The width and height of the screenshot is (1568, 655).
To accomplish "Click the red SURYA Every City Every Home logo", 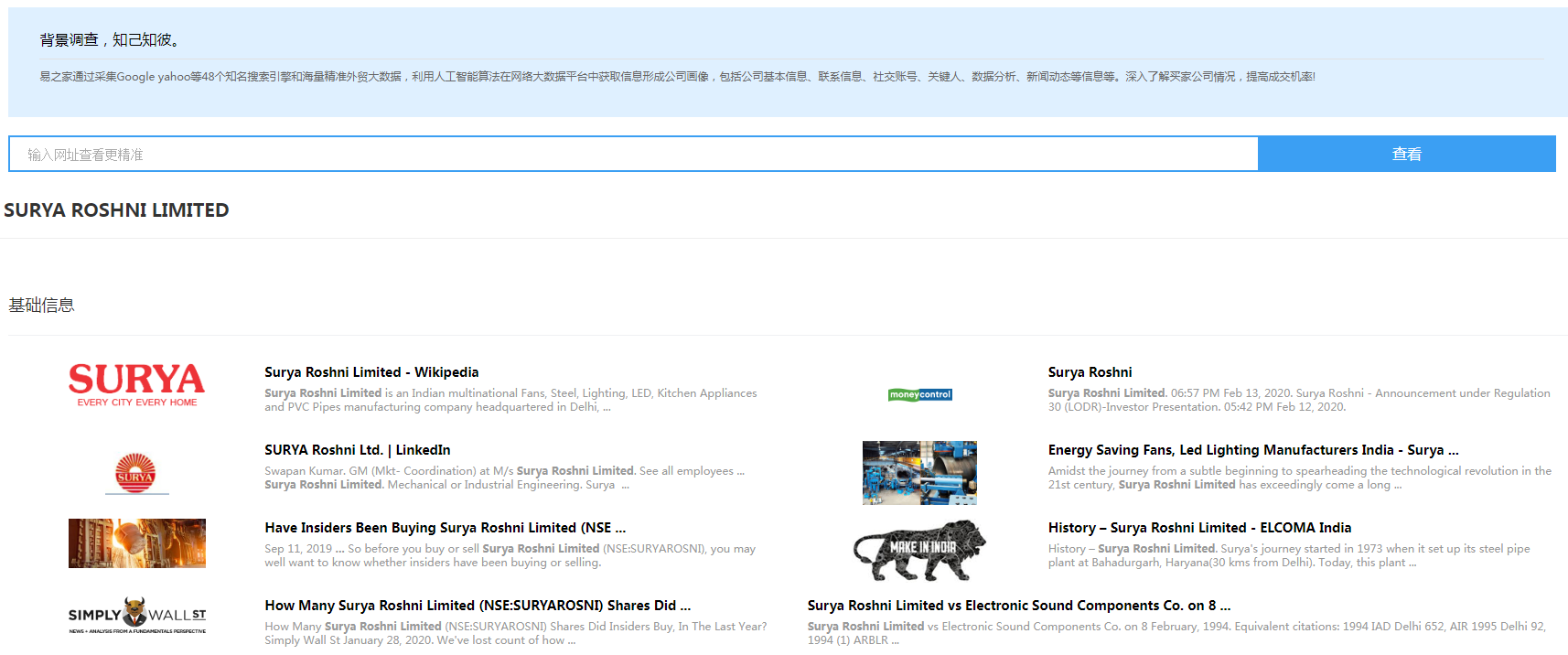I will 137,384.
